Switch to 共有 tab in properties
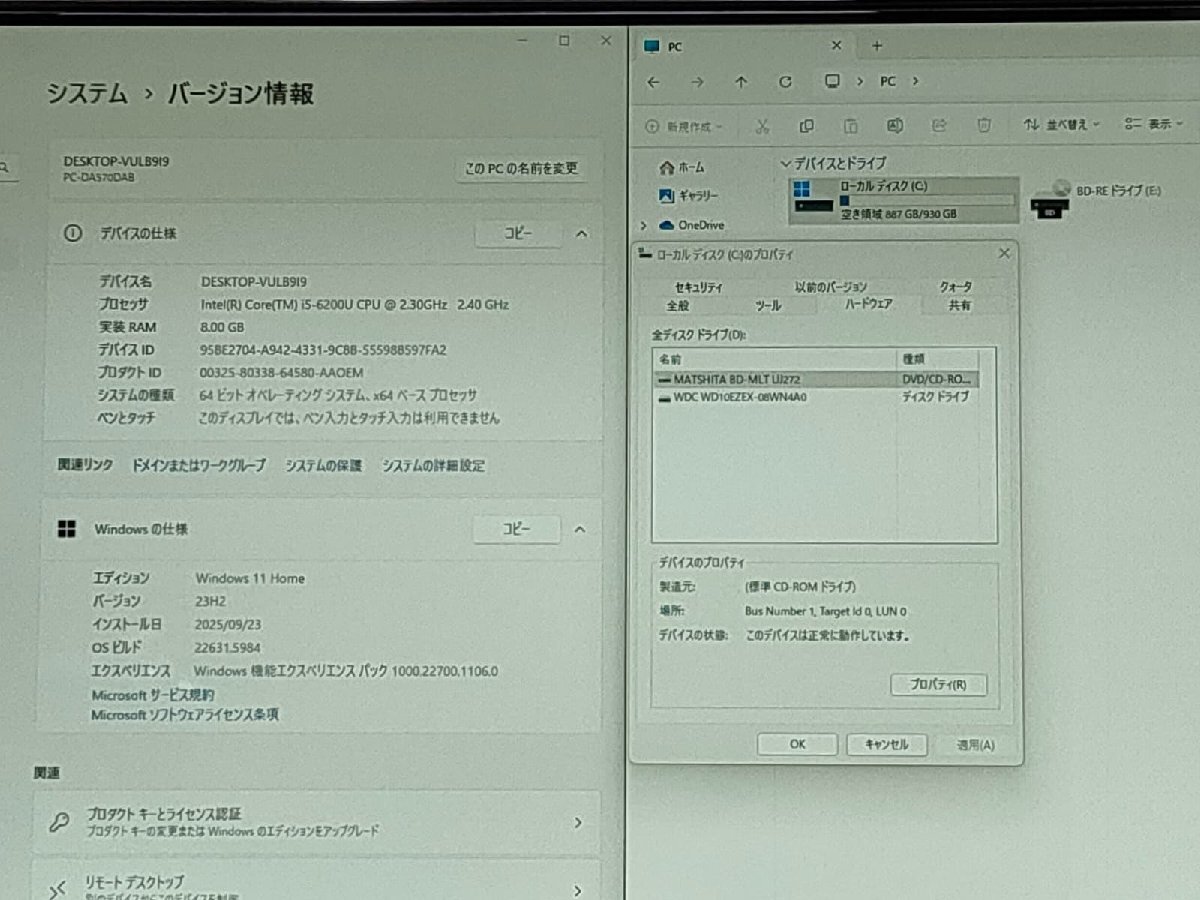1200x900 pixels. (959, 305)
